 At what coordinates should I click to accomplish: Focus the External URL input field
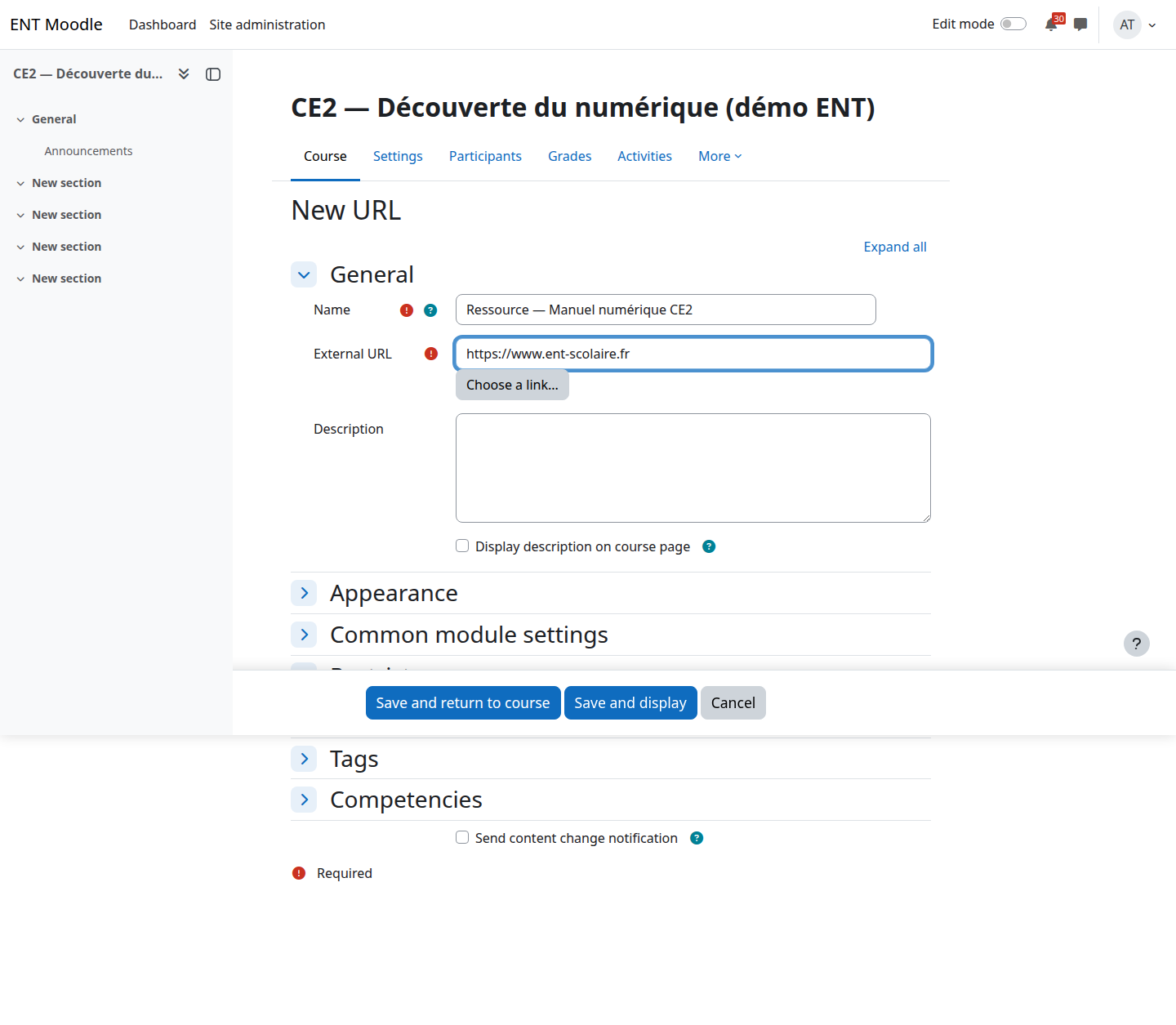[x=693, y=354]
